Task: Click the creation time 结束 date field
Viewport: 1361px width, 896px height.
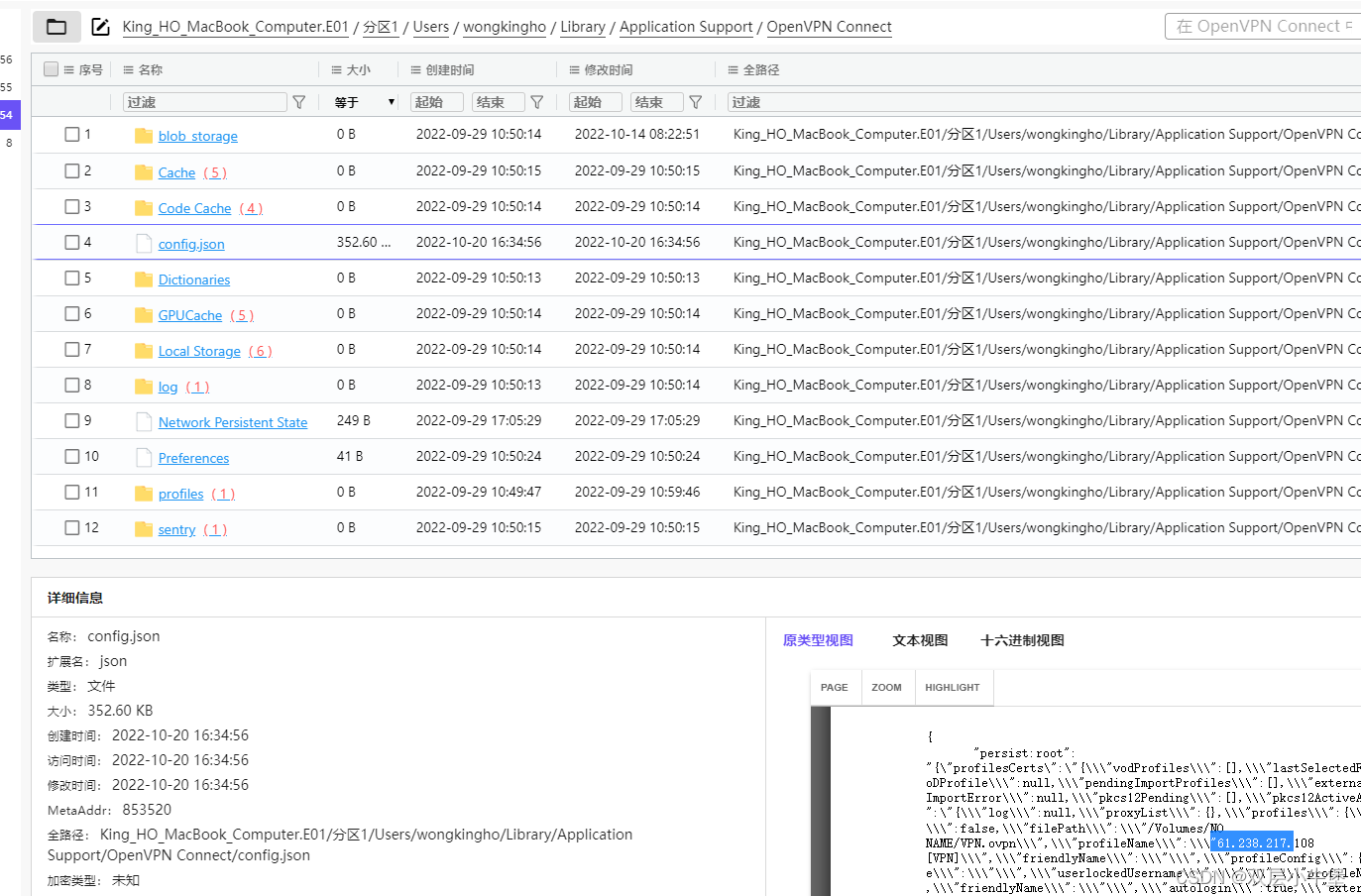Action: pos(498,102)
